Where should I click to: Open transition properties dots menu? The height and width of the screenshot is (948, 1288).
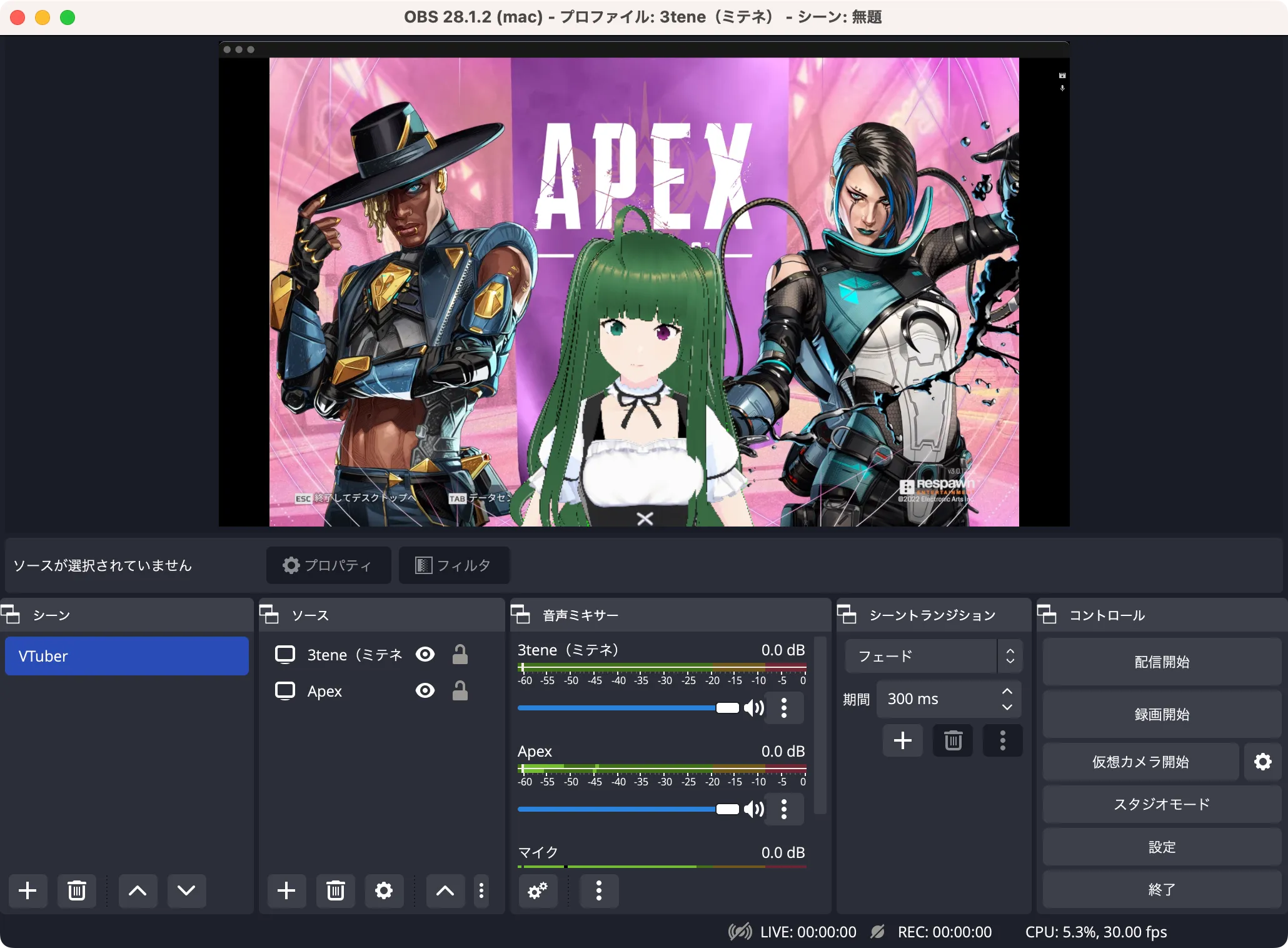(1003, 740)
